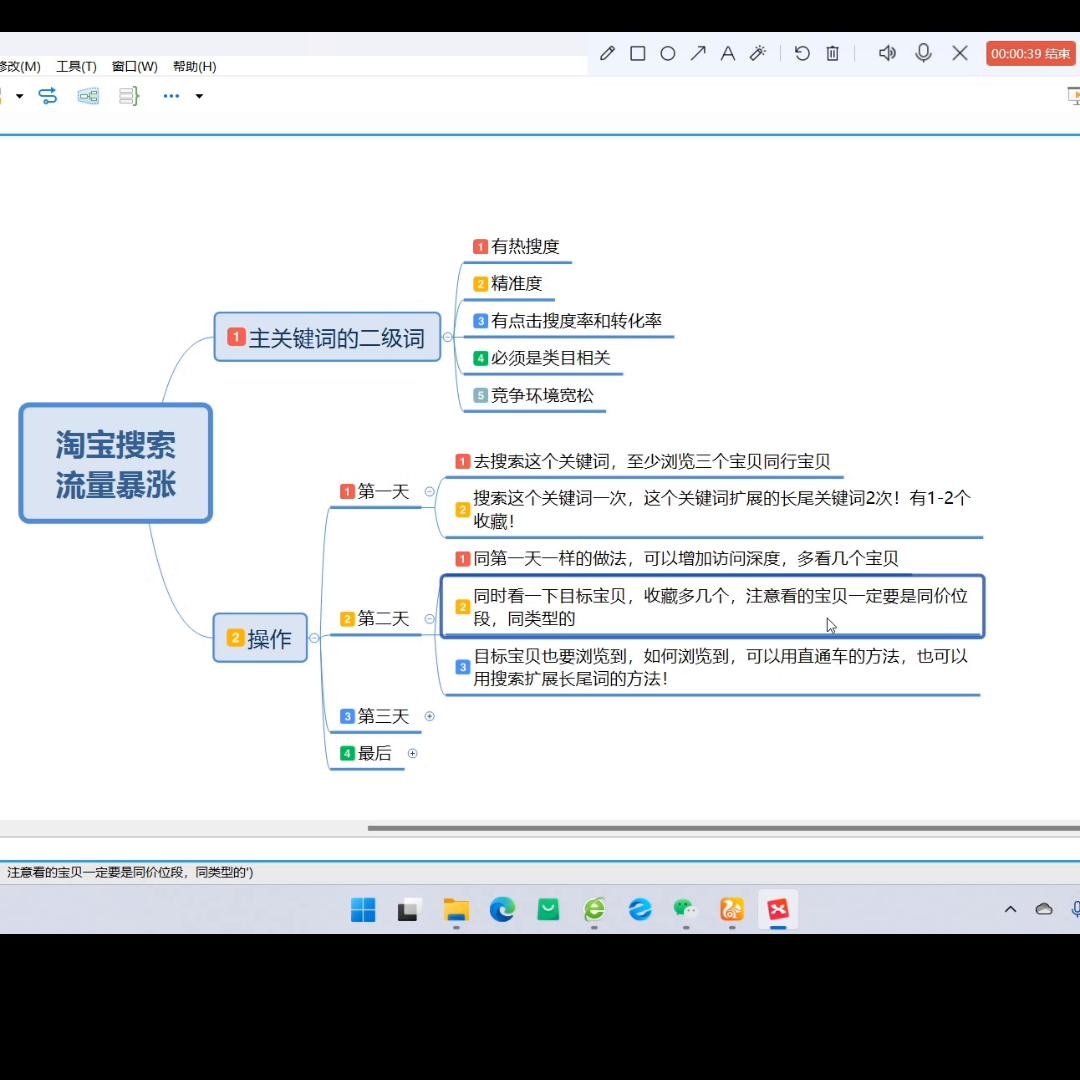Open the 工具(T) menu
Viewport: 1080px width, 1080px height.
coord(76,66)
